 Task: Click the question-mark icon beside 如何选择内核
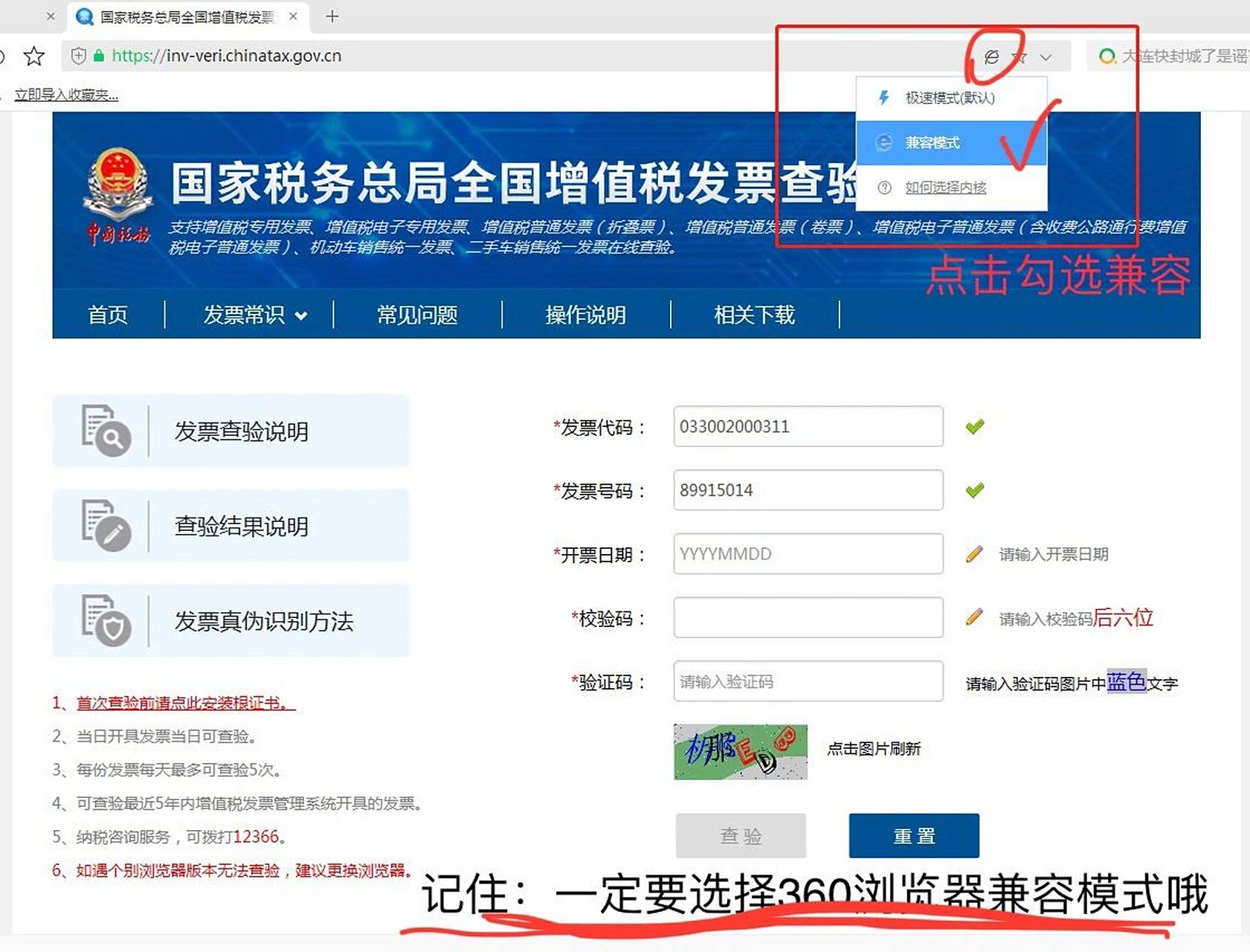(x=884, y=187)
